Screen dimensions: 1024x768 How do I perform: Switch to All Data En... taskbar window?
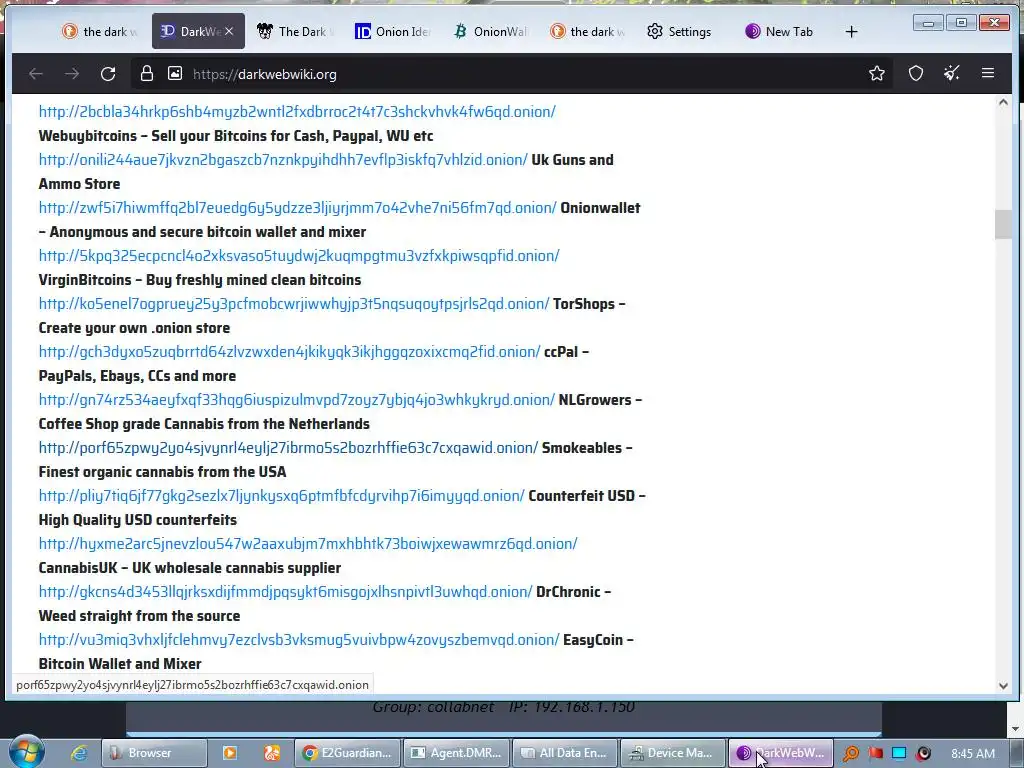pyautogui.click(x=564, y=753)
